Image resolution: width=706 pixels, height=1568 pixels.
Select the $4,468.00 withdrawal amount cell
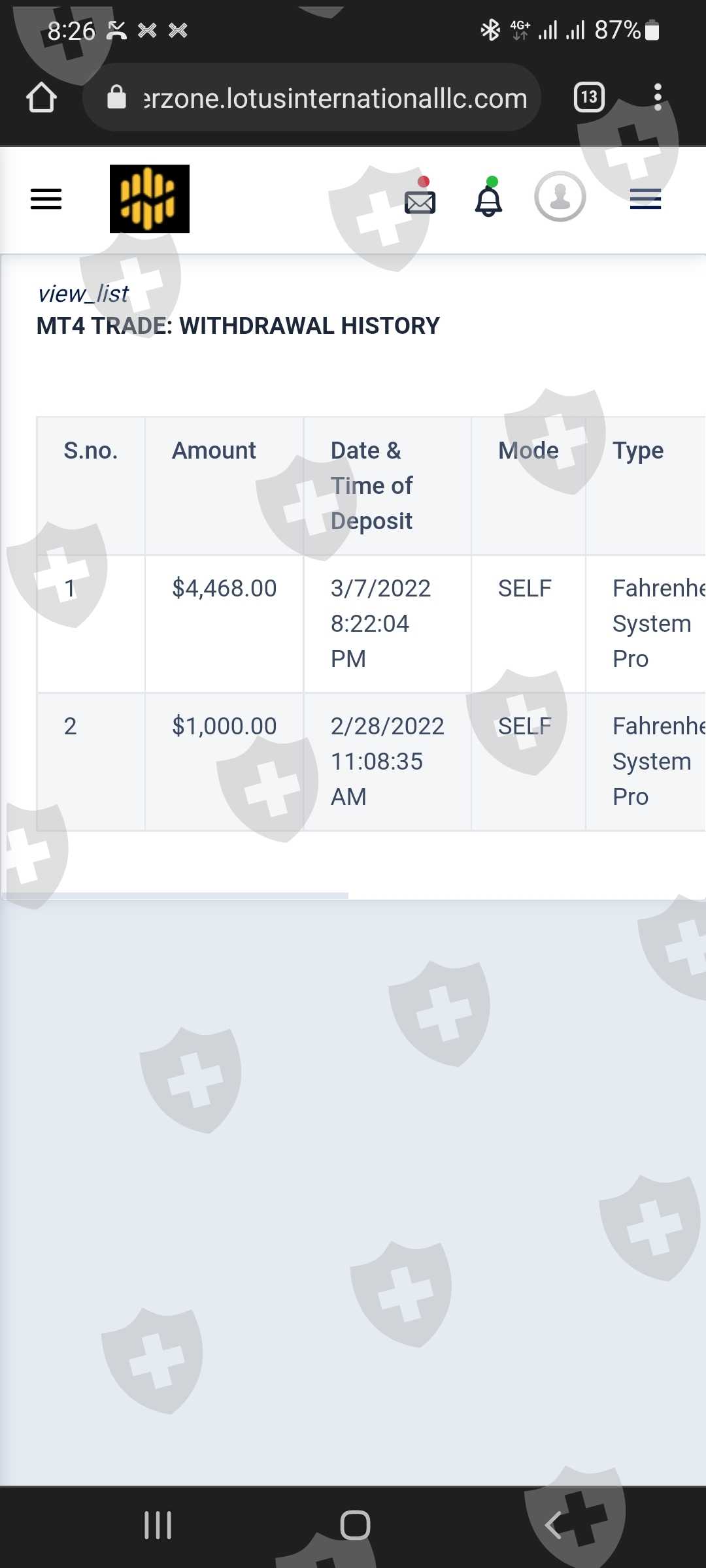click(224, 589)
